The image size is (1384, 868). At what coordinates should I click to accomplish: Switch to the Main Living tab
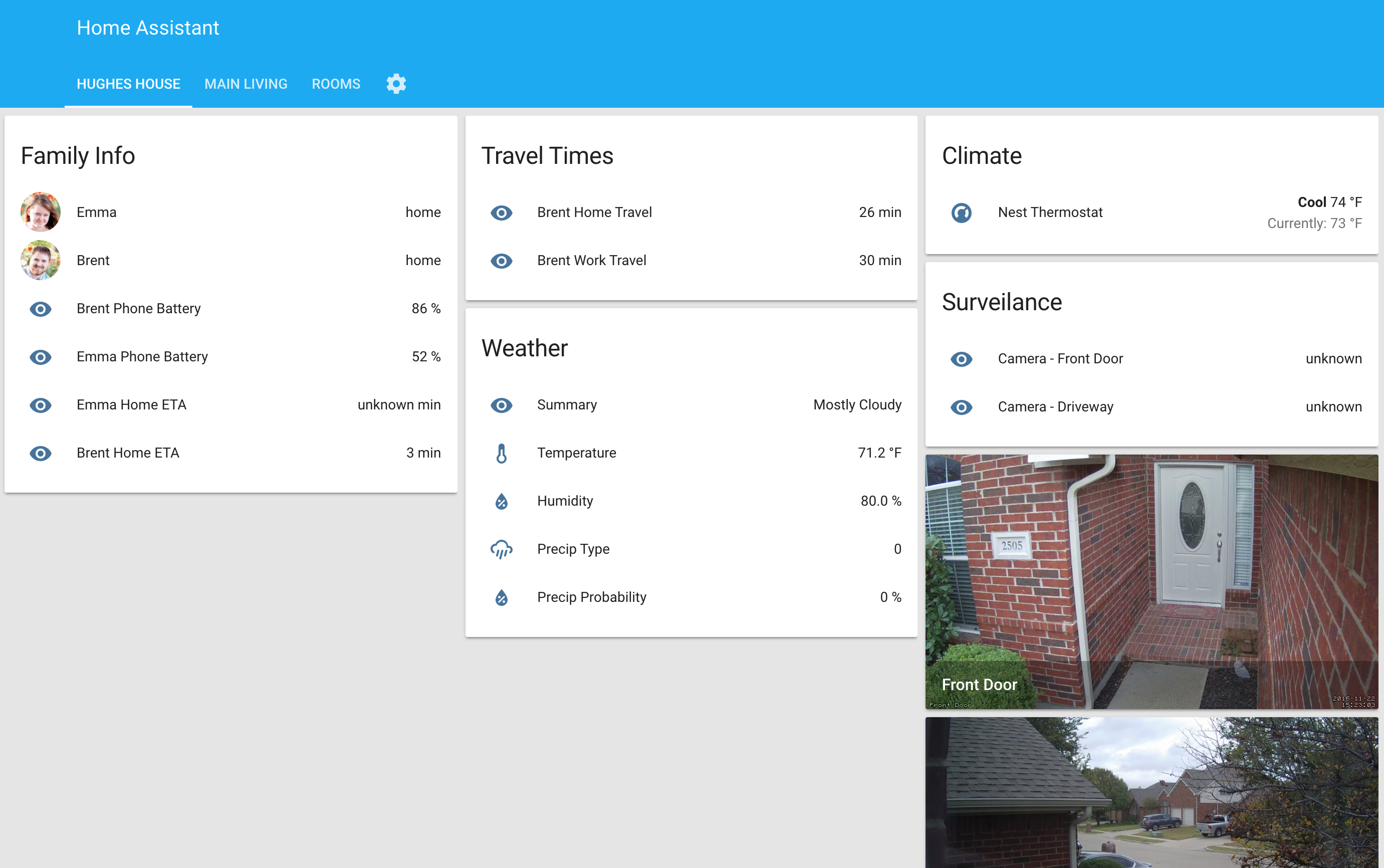(246, 84)
